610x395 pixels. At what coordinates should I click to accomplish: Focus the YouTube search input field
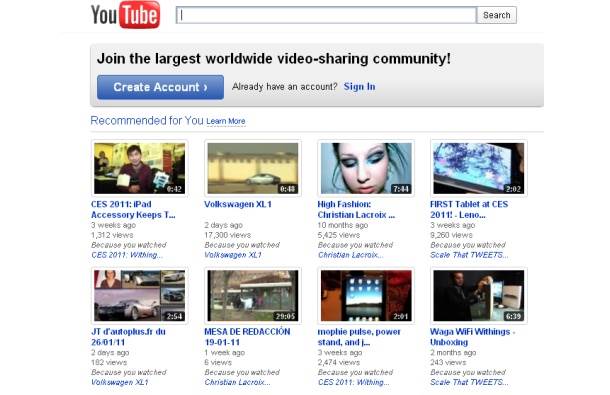point(326,15)
